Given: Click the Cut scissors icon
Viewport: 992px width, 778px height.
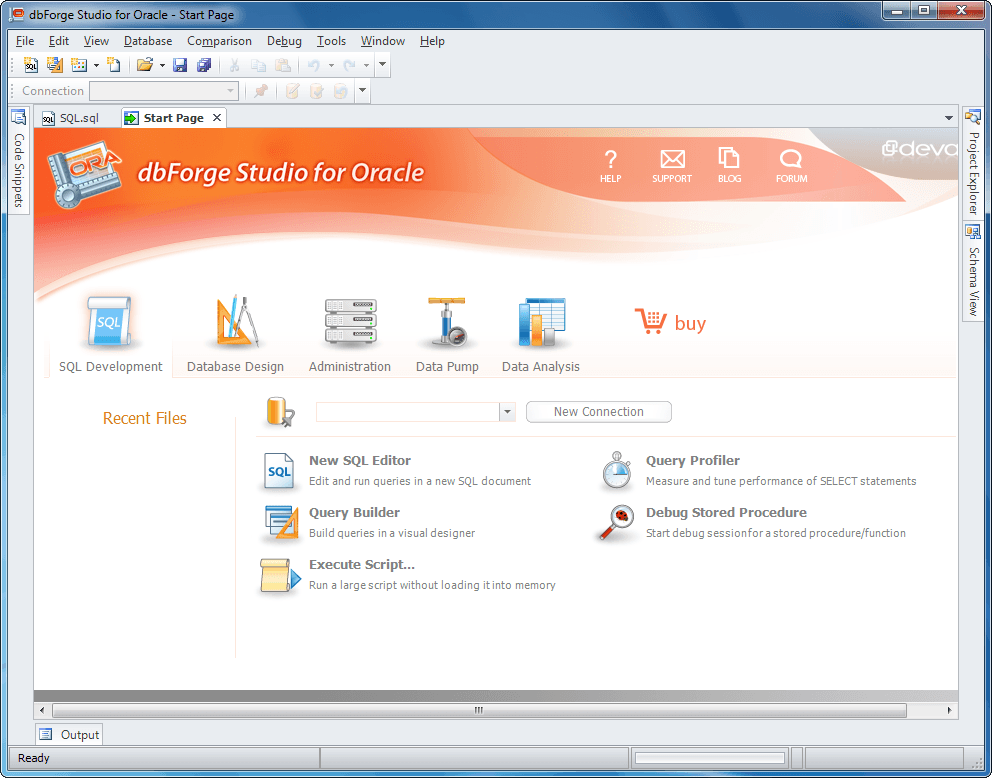Looking at the screenshot, I should point(234,65).
